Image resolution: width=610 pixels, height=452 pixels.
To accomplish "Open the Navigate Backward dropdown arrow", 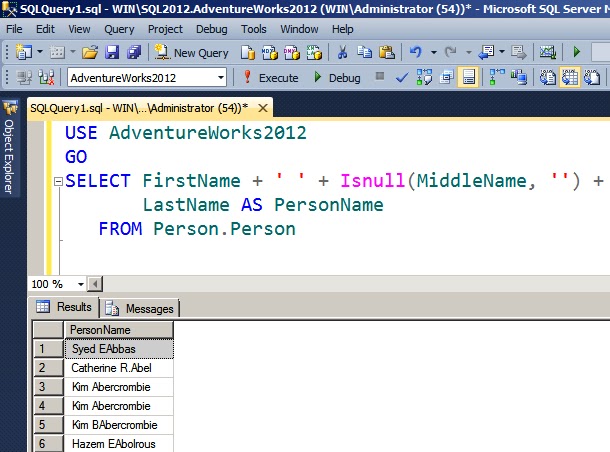I will (x=502, y=52).
